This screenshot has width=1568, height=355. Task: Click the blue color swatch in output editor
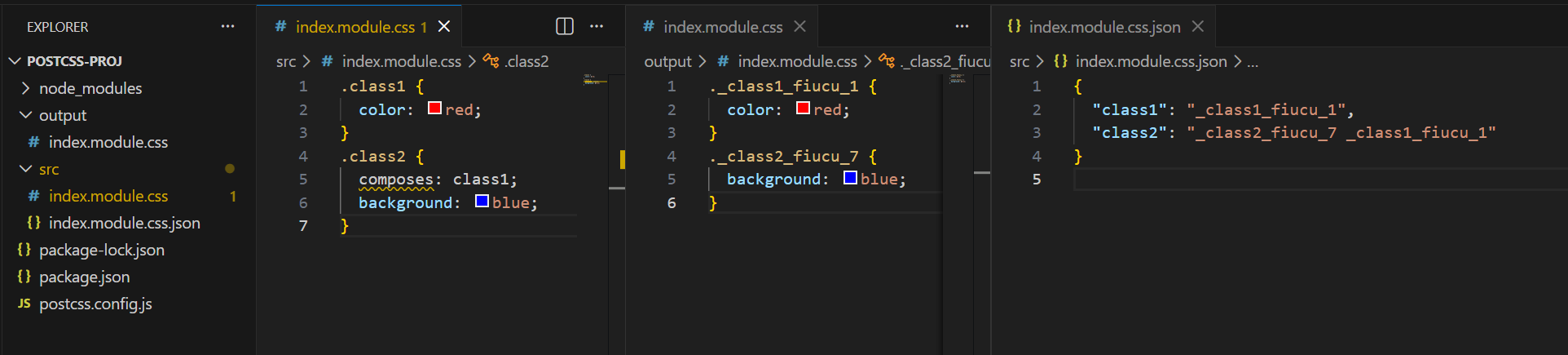point(850,178)
